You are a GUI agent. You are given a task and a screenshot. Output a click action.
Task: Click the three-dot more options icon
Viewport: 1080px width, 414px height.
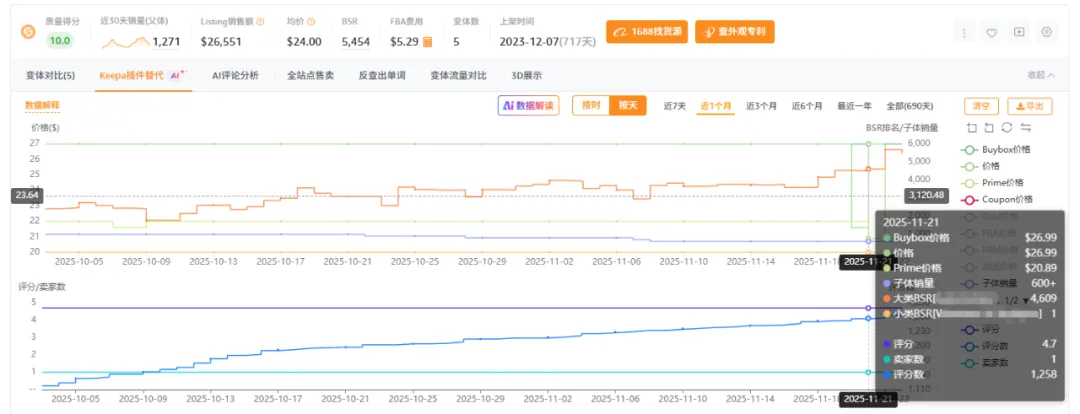964,32
